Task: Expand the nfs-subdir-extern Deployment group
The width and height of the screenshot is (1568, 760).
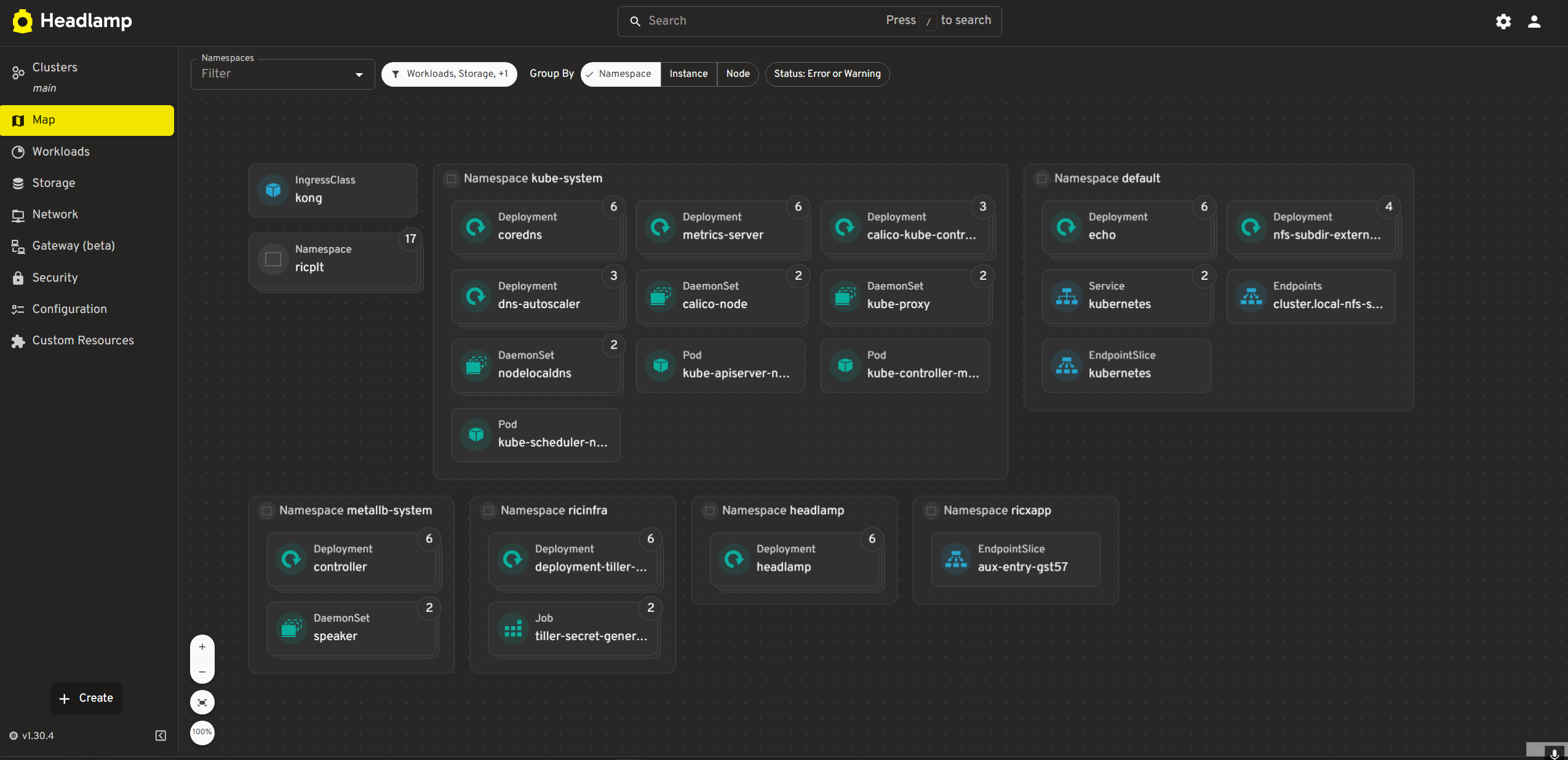Action: [x=1389, y=207]
